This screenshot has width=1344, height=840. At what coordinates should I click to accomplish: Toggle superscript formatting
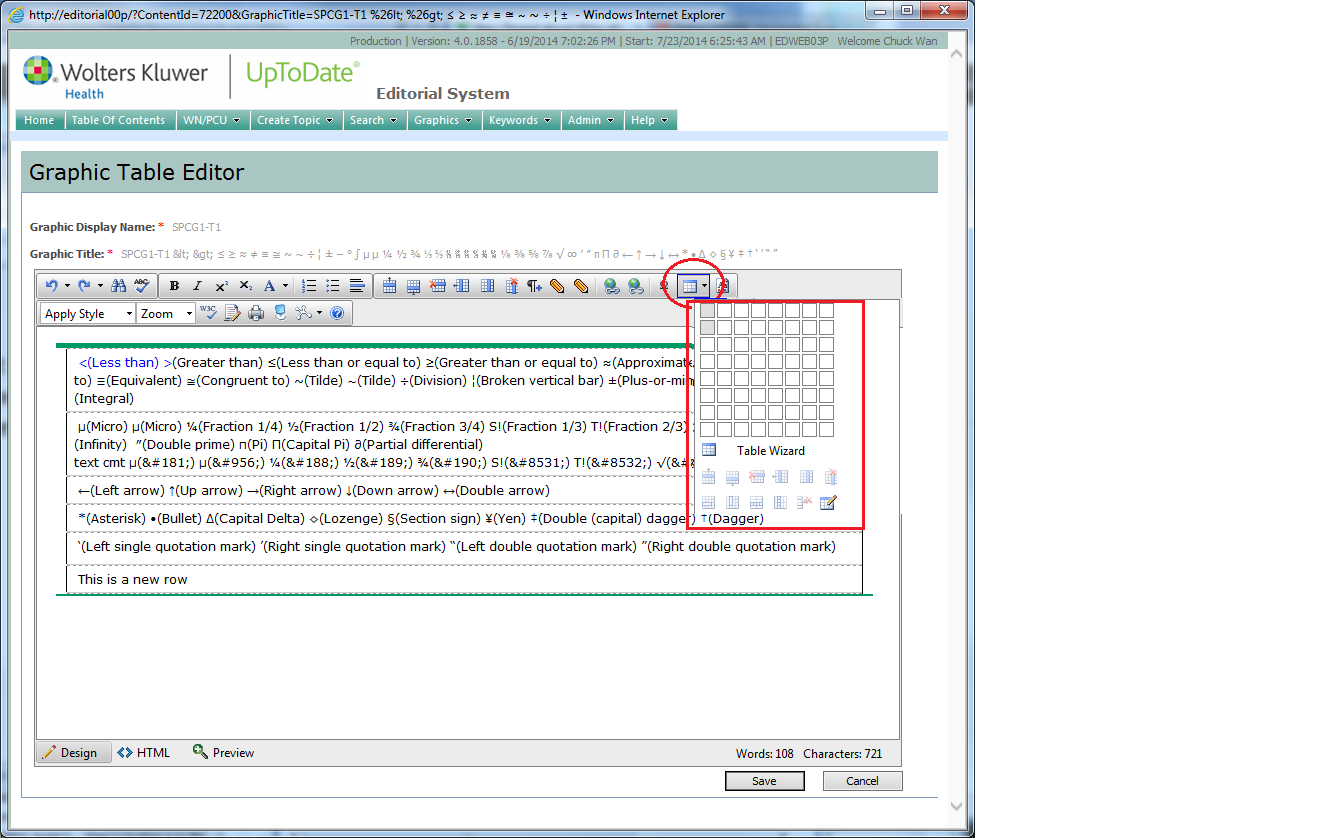[221, 286]
